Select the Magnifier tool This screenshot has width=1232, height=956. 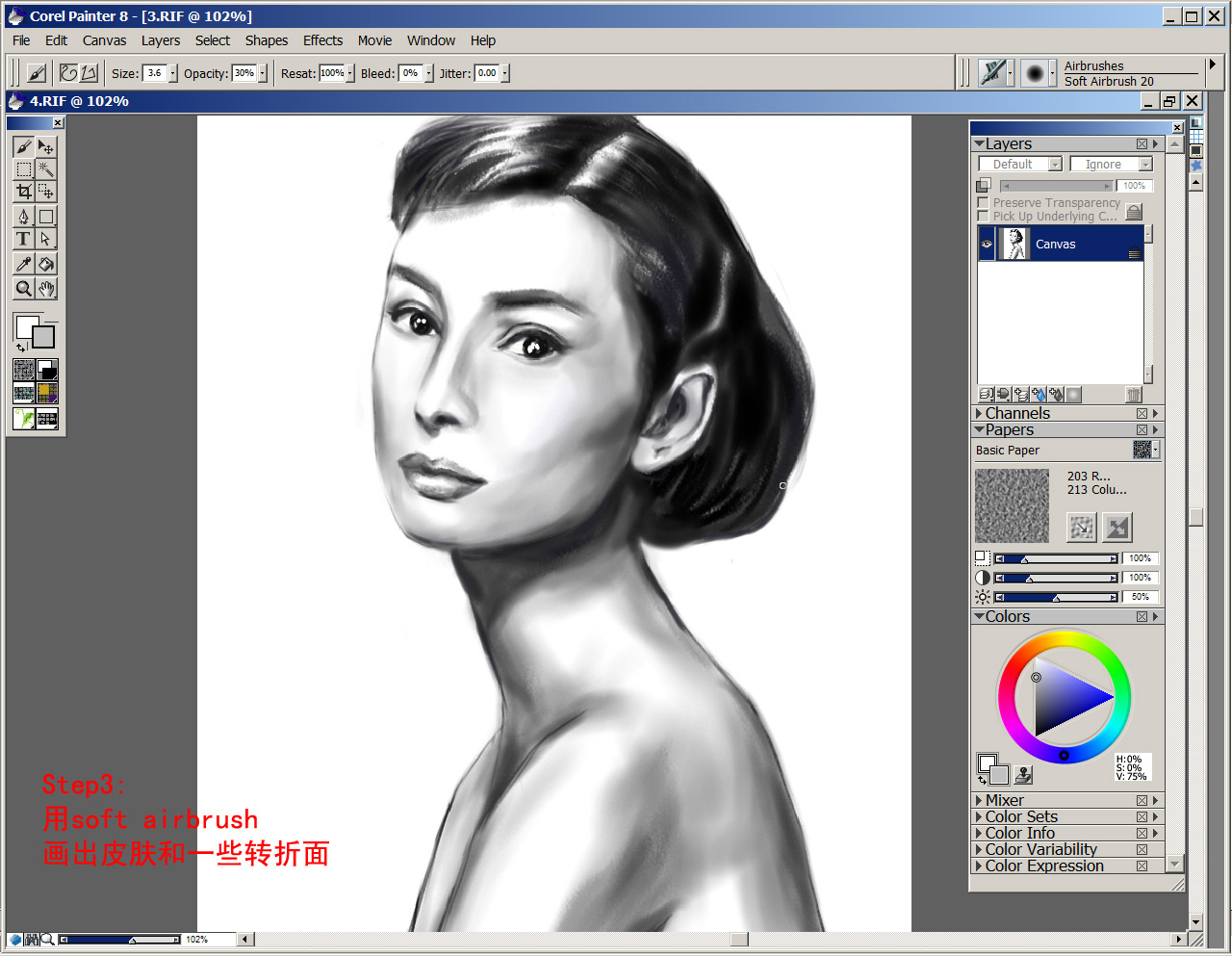click(24, 288)
